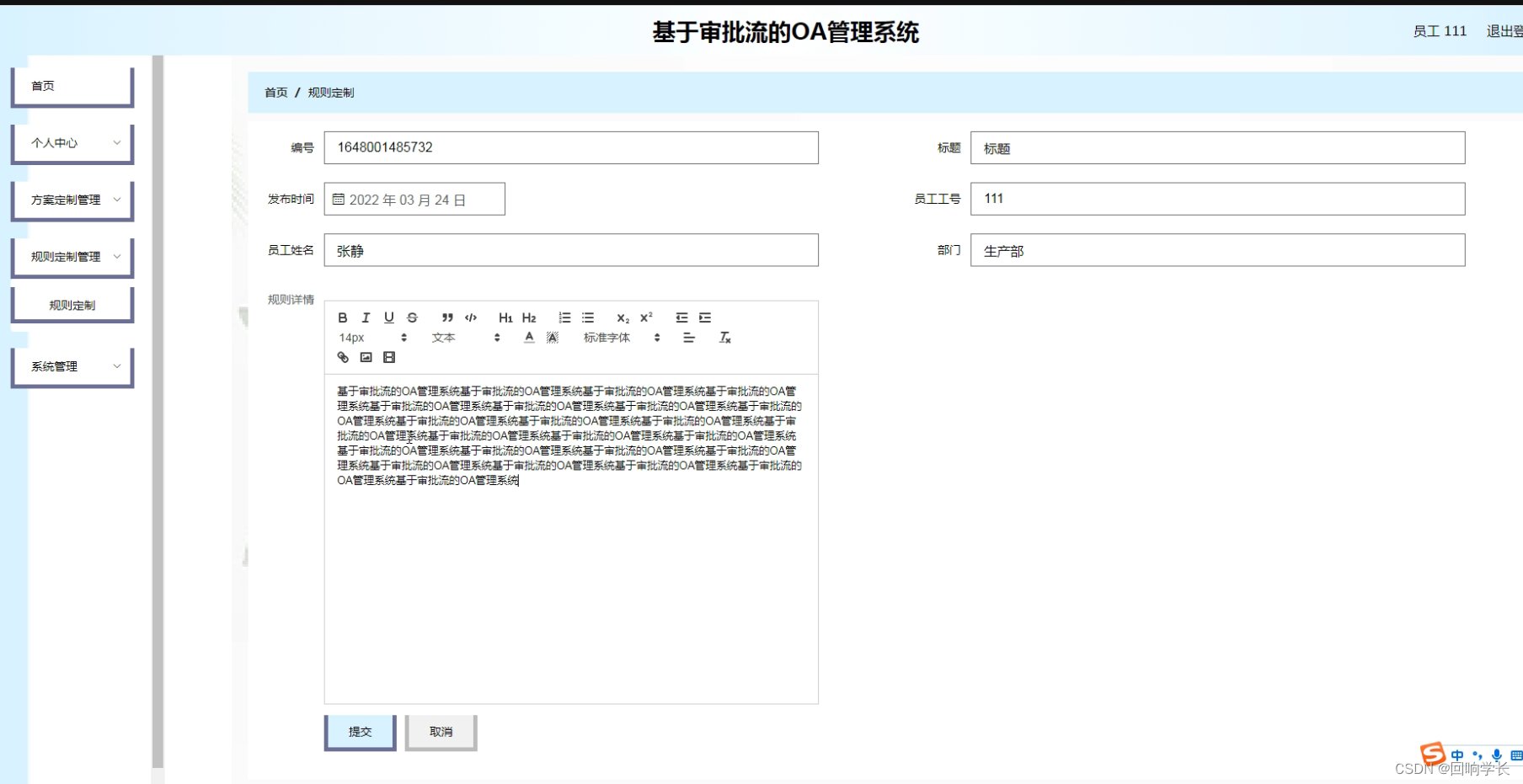
Task: Submit the rule form with 提交
Action: (x=360, y=732)
